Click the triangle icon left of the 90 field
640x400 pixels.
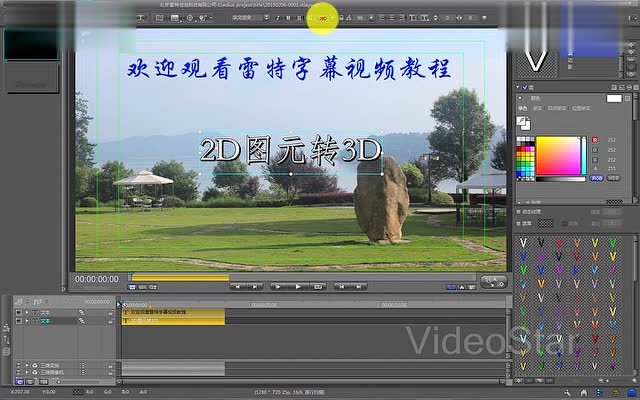(349, 18)
